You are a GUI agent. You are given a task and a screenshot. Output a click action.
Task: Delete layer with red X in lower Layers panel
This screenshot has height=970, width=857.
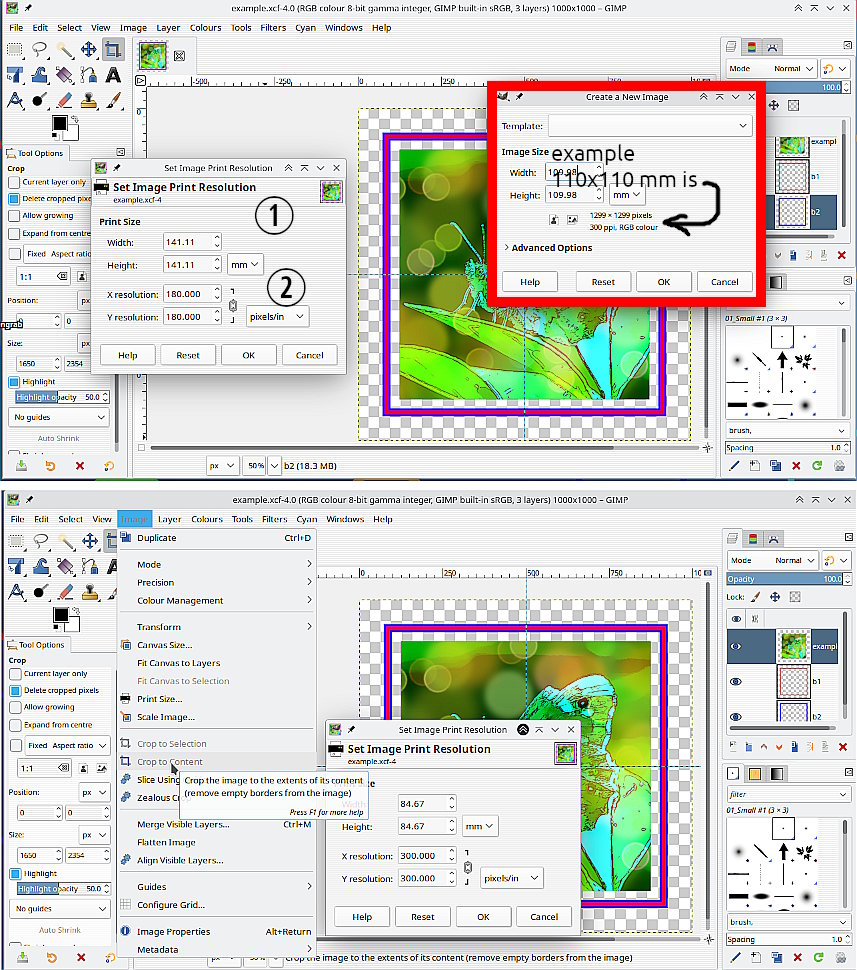coord(842,747)
